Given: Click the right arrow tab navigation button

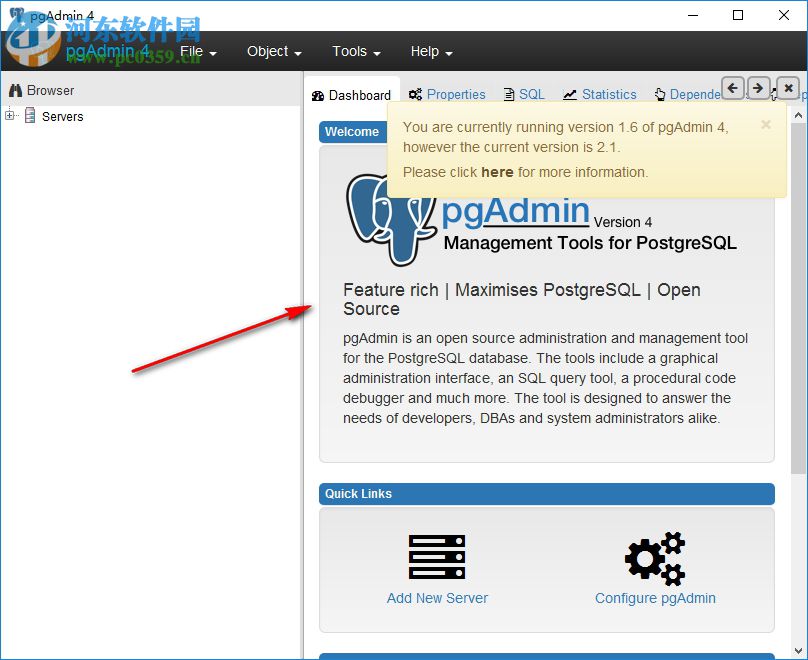Looking at the screenshot, I should point(758,88).
